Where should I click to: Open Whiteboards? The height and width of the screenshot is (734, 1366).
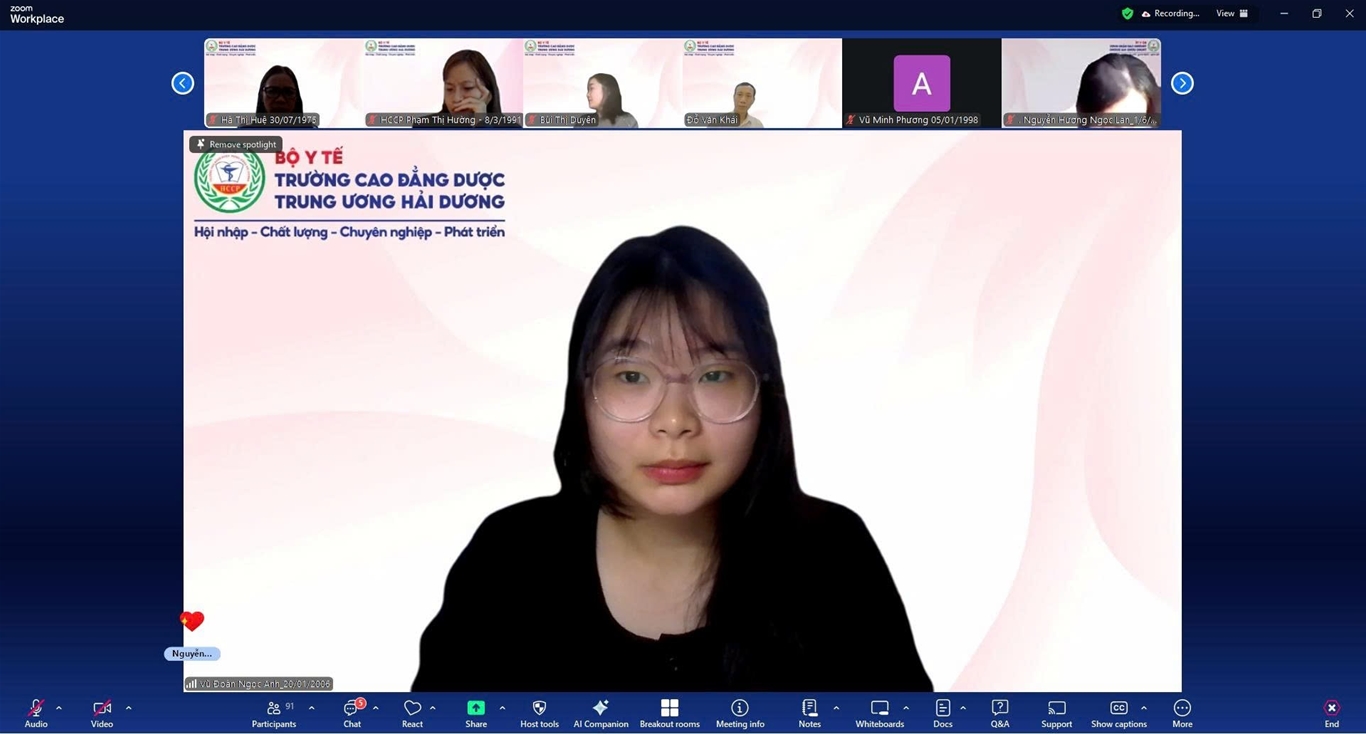[x=879, y=713]
